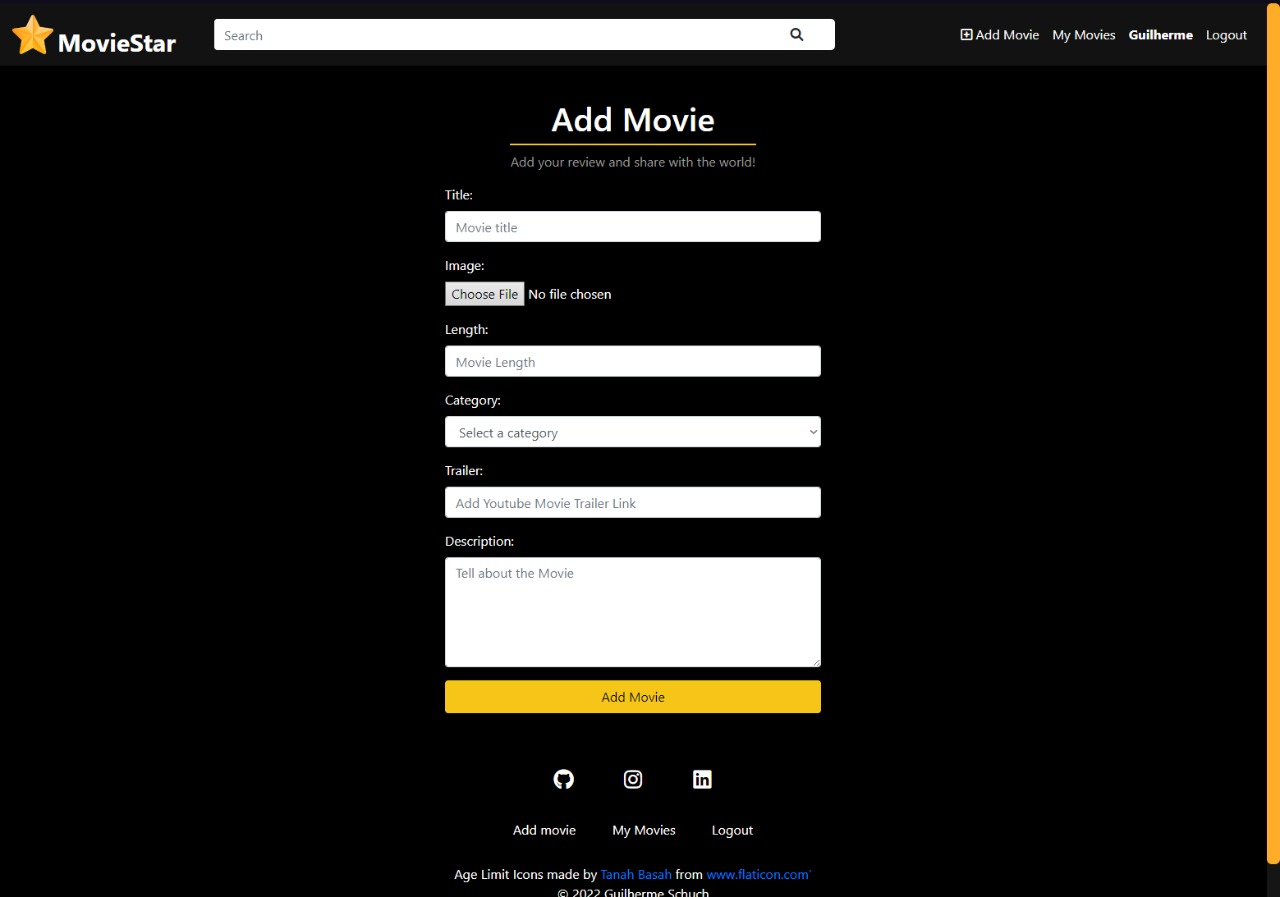Open the Select a category dropdown
Screen dimensions: 1280x897
click(632, 431)
